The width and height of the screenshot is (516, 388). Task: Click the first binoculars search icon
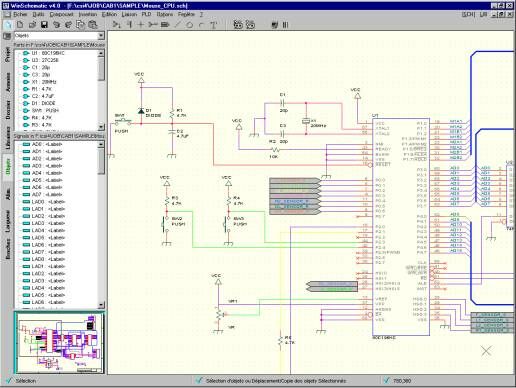click(x=238, y=25)
